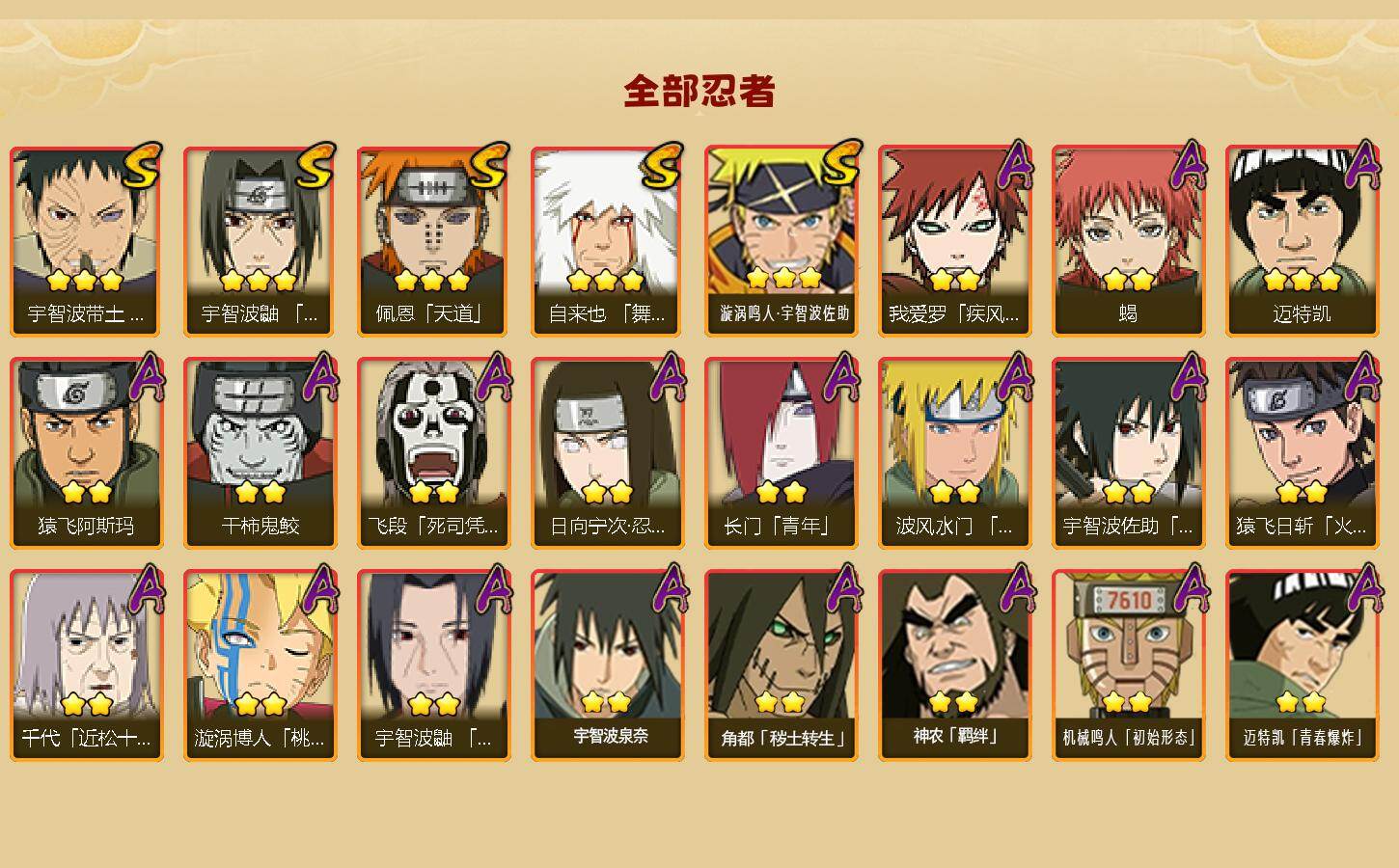Select the 漩涡博人 character card

click(x=261, y=665)
